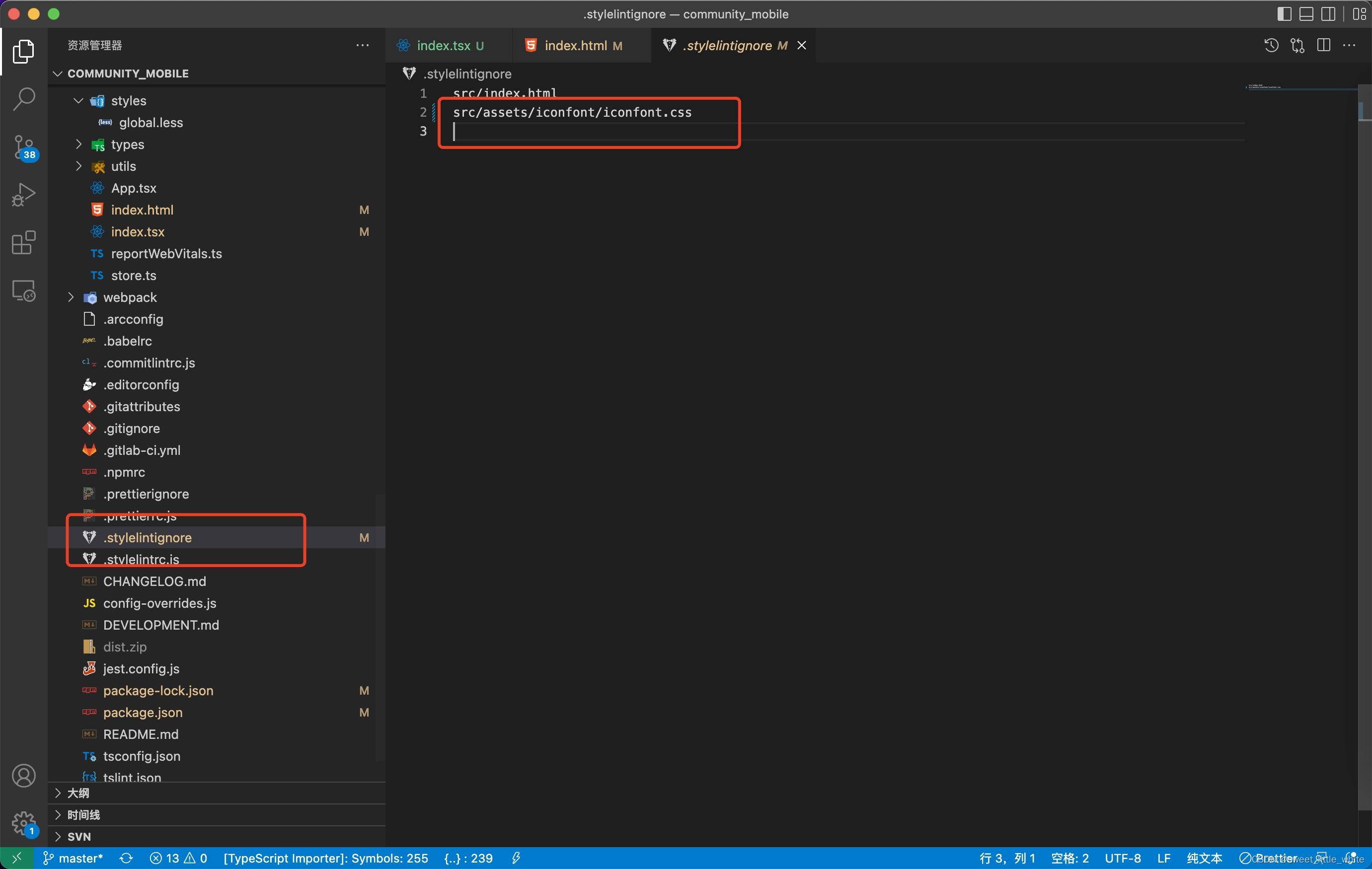1372x869 pixels.
Task: Switch to the index.tsx tab
Action: click(x=443, y=46)
